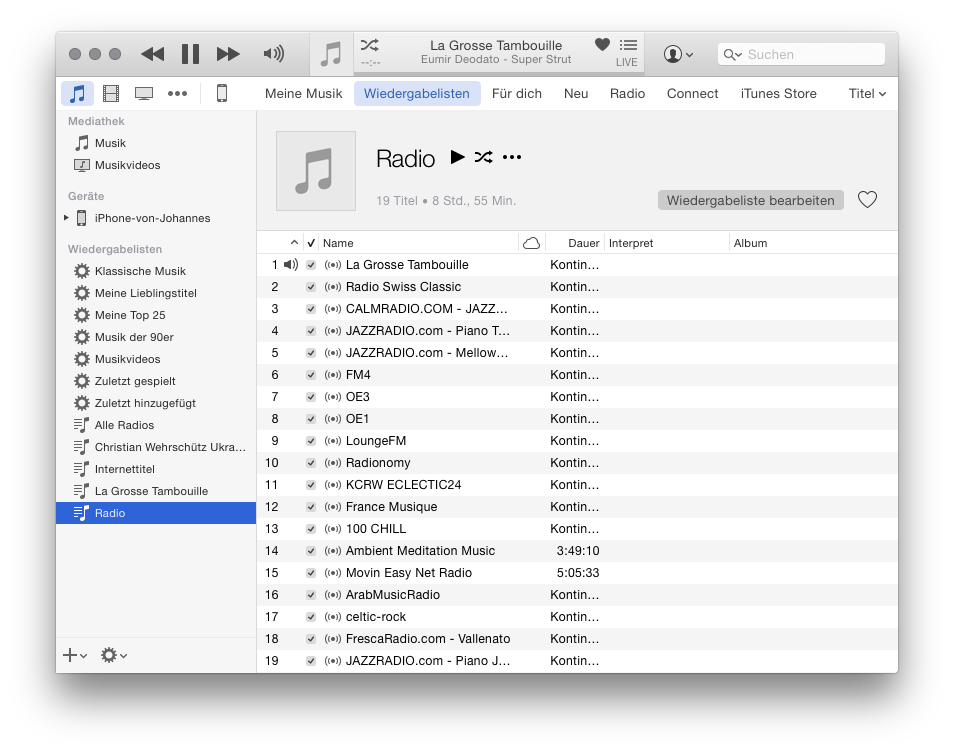The width and height of the screenshot is (954, 753).
Task: Skip forward to next track
Action: pyautogui.click(x=228, y=54)
